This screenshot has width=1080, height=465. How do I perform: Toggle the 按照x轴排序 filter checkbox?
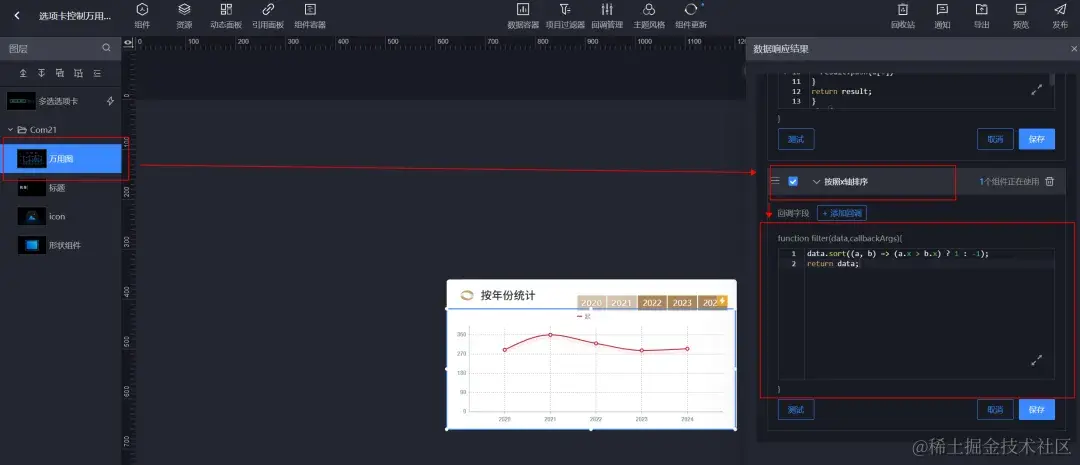[x=793, y=181]
